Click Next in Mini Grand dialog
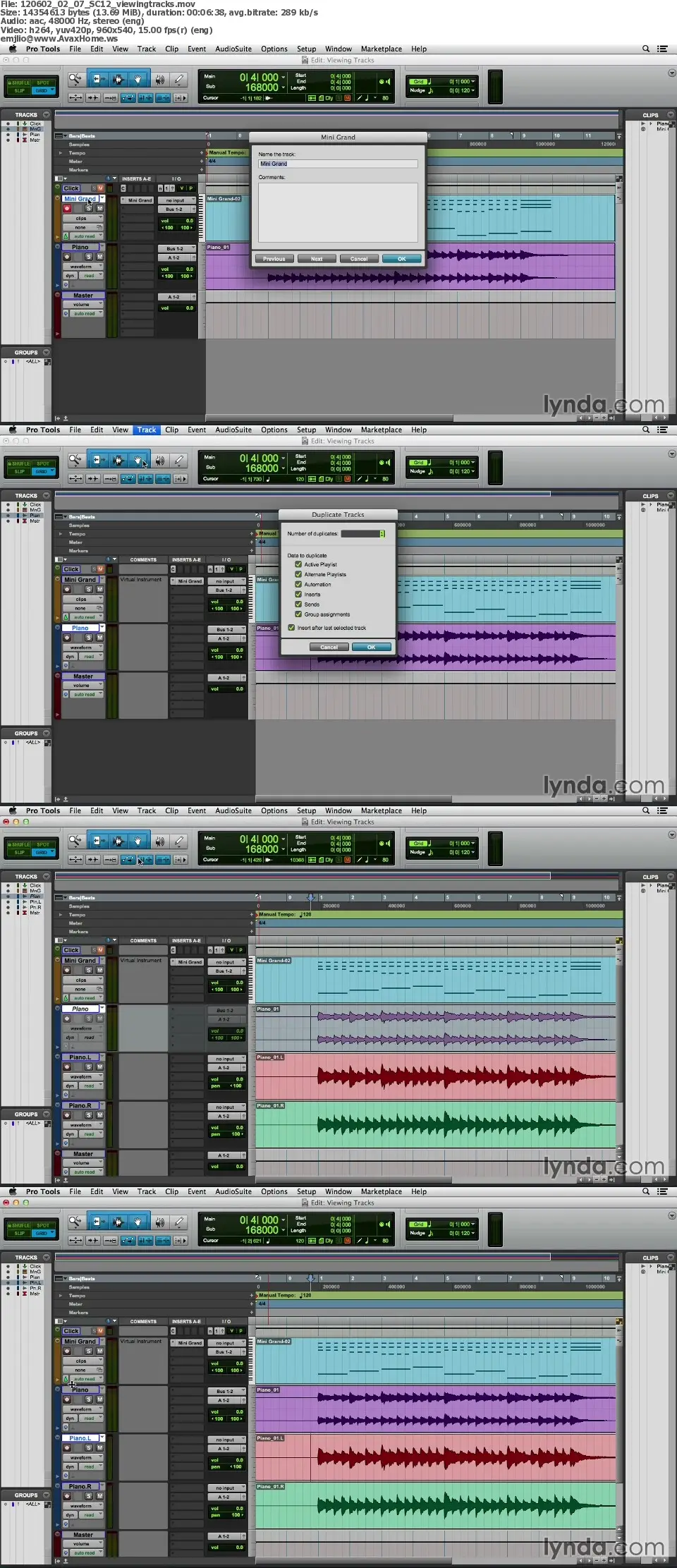This screenshot has height=1568, width=677. click(317, 259)
